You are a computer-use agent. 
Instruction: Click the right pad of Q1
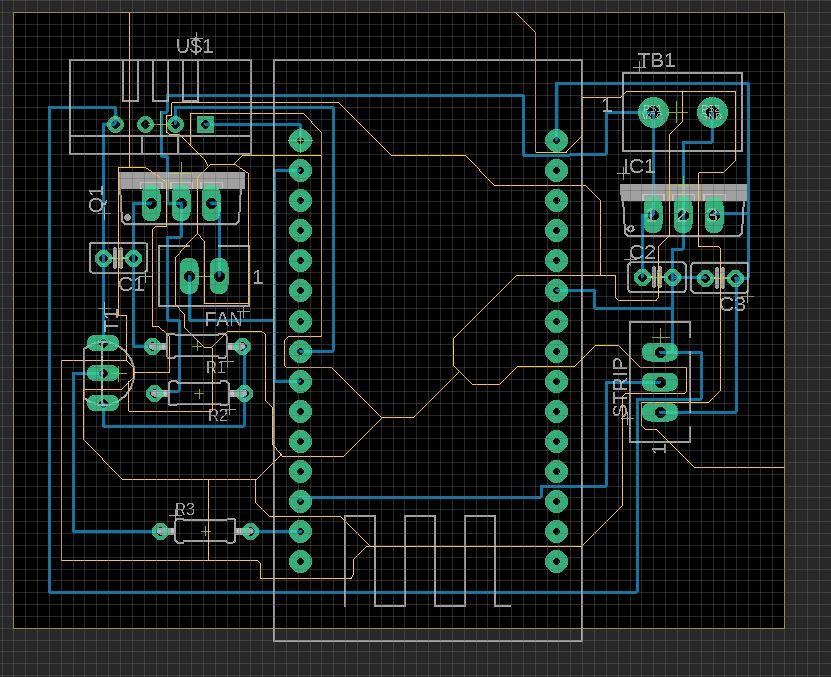tap(211, 203)
